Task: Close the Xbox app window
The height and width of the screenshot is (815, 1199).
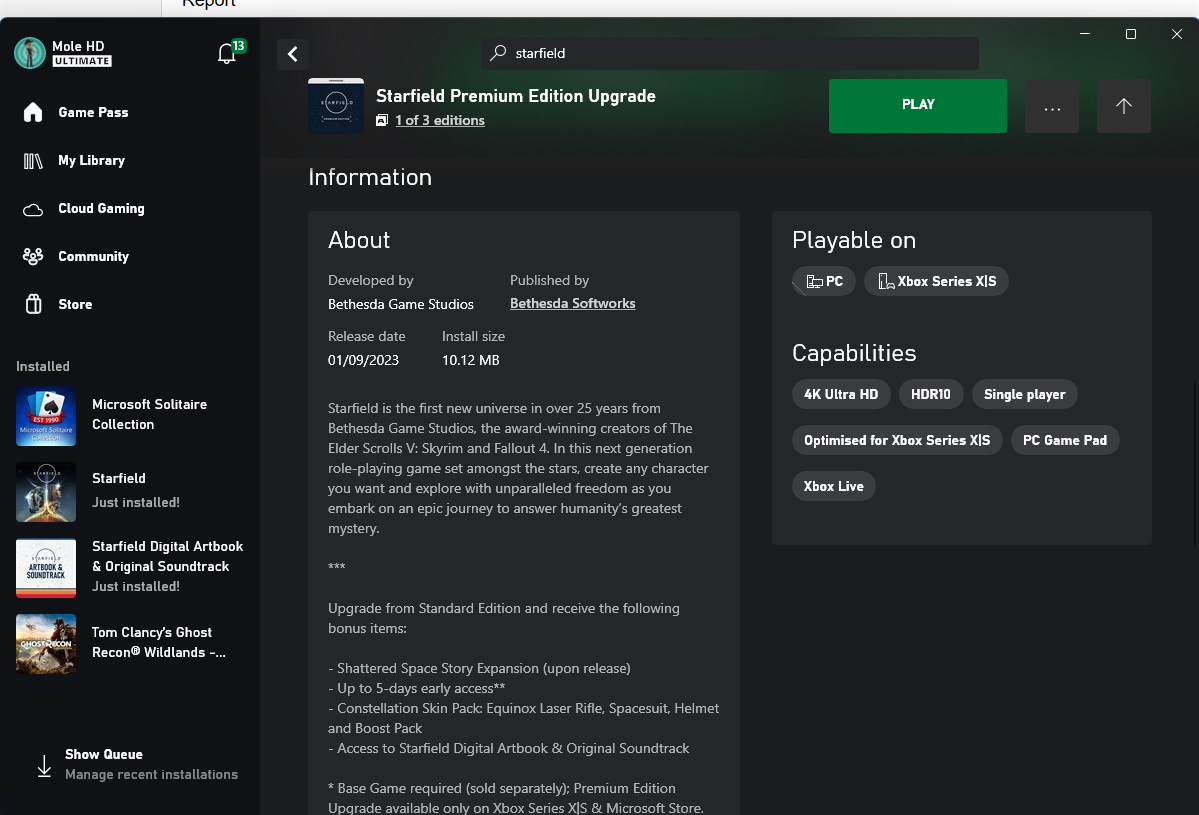Action: pos(1177,34)
